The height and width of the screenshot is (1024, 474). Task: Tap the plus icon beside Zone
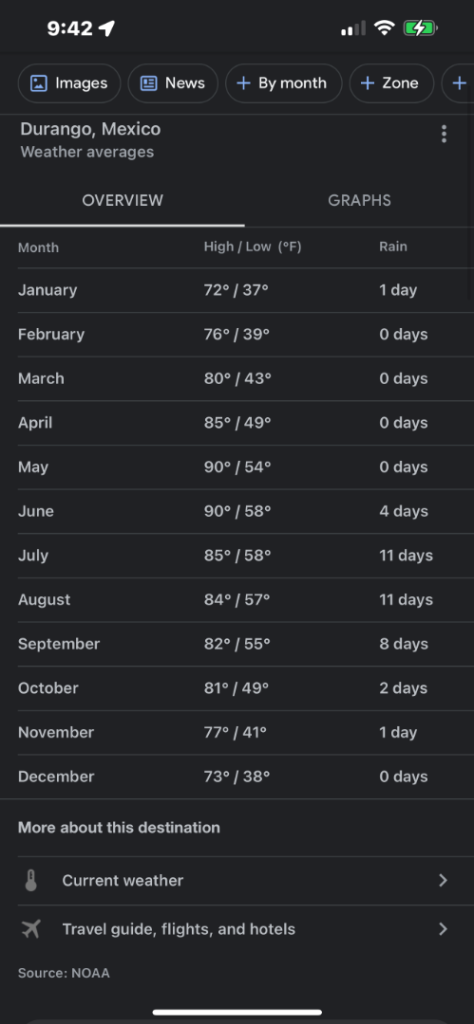[x=367, y=83]
